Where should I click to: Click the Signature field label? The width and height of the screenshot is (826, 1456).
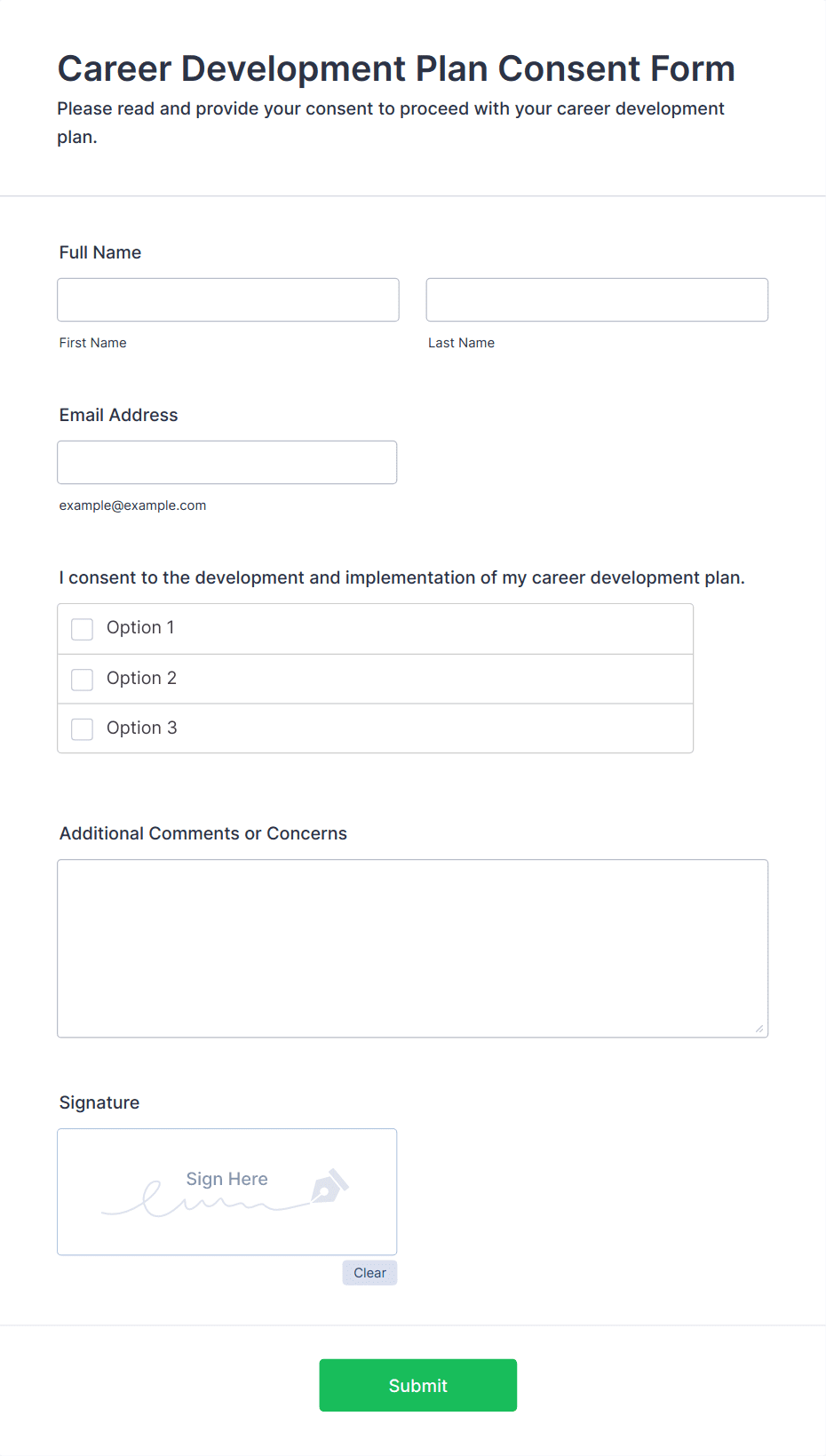pyautogui.click(x=99, y=1102)
